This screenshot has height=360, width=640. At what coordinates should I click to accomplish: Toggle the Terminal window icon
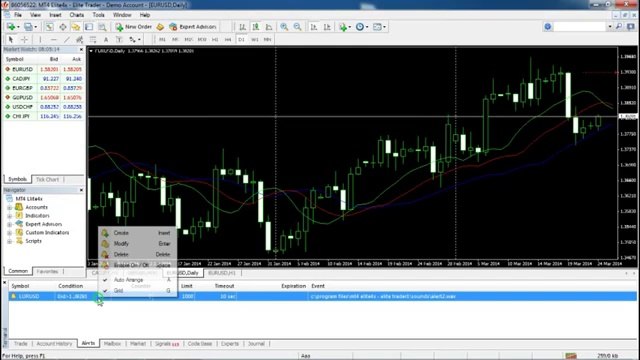click(89, 27)
